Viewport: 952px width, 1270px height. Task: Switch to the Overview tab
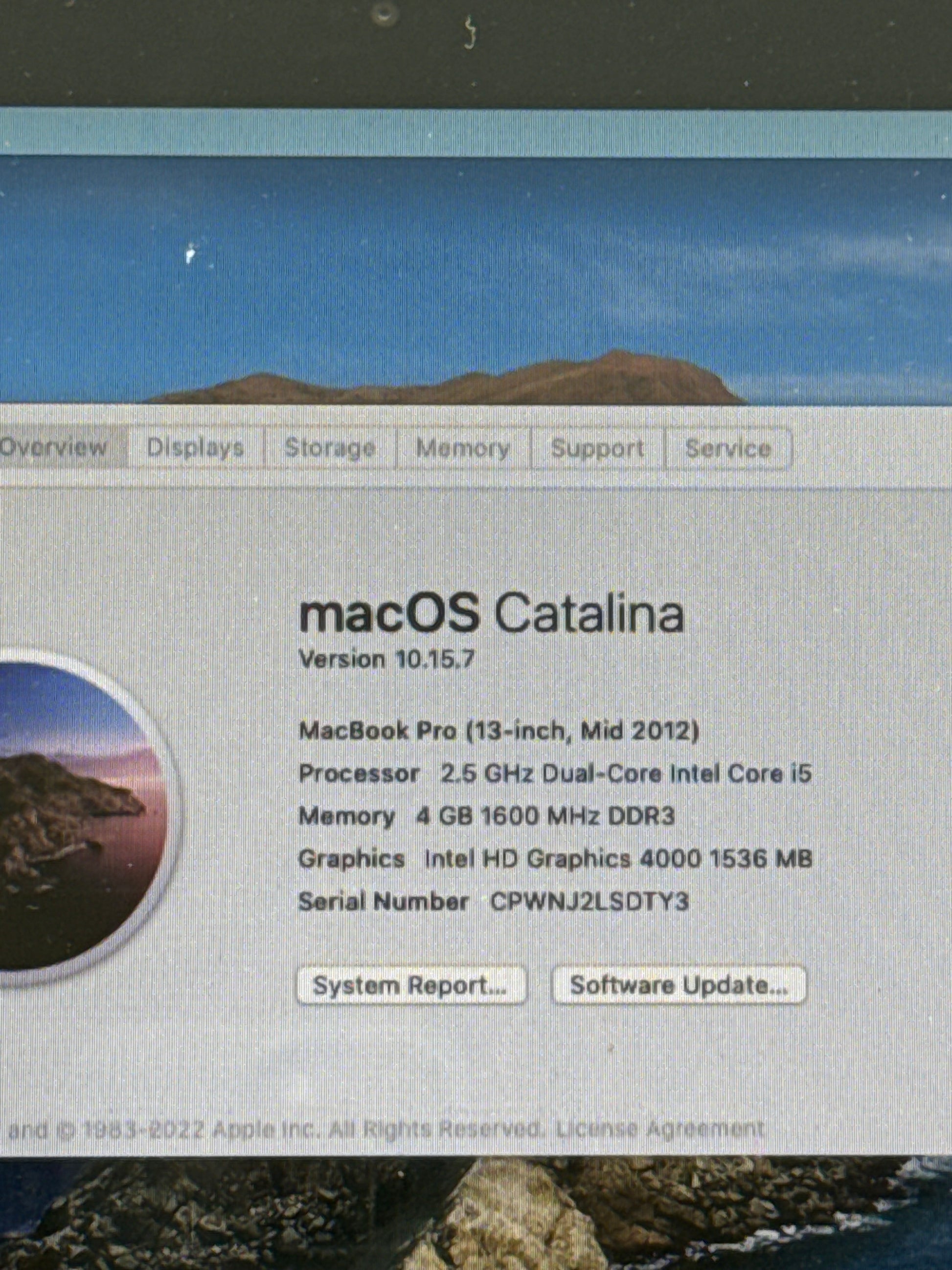(x=54, y=447)
